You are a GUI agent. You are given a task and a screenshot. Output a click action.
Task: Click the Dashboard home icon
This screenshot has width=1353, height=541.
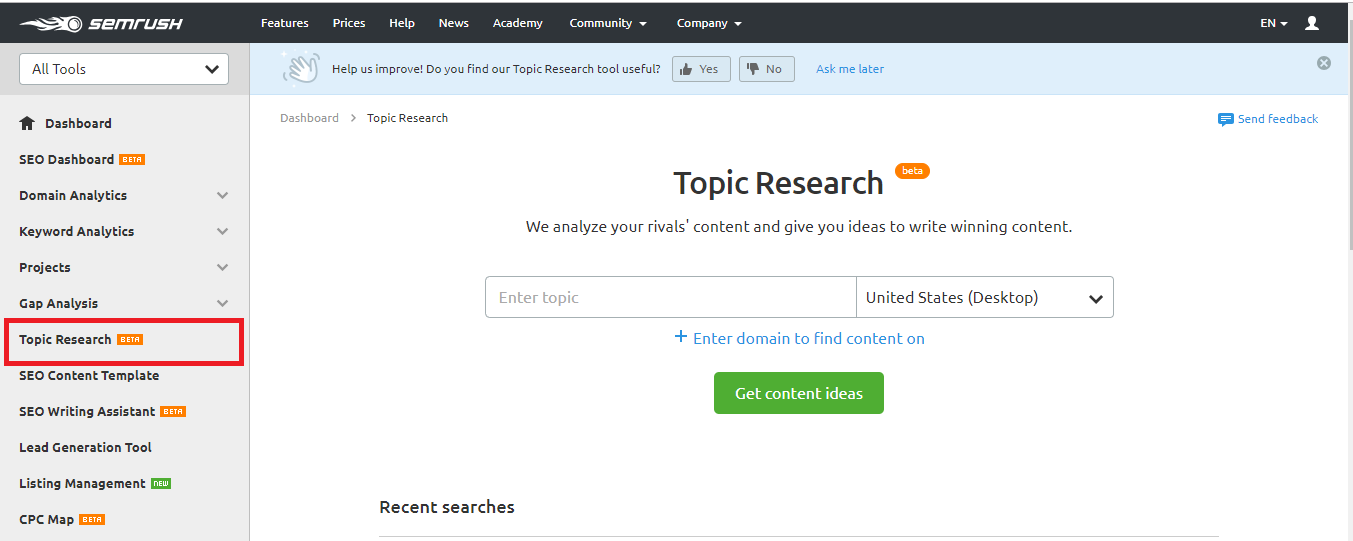tap(27, 123)
